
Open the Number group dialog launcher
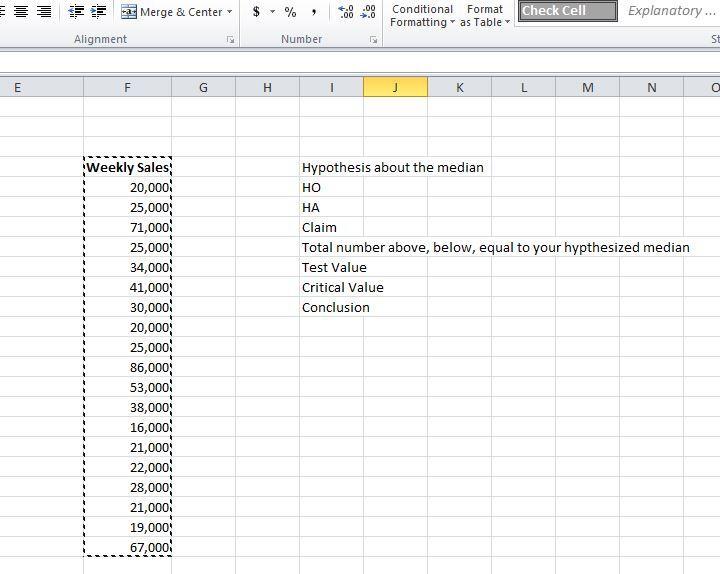[373, 40]
